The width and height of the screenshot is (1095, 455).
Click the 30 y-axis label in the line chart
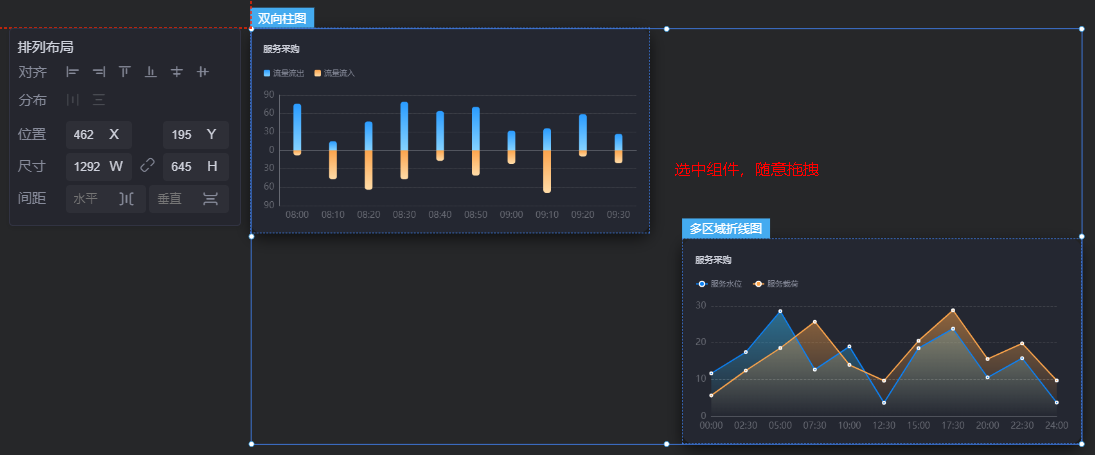(701, 306)
